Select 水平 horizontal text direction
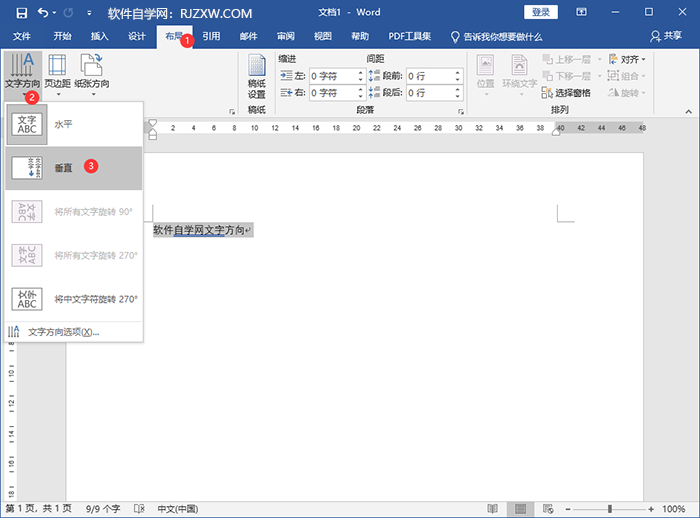This screenshot has width=700, height=518. point(74,125)
